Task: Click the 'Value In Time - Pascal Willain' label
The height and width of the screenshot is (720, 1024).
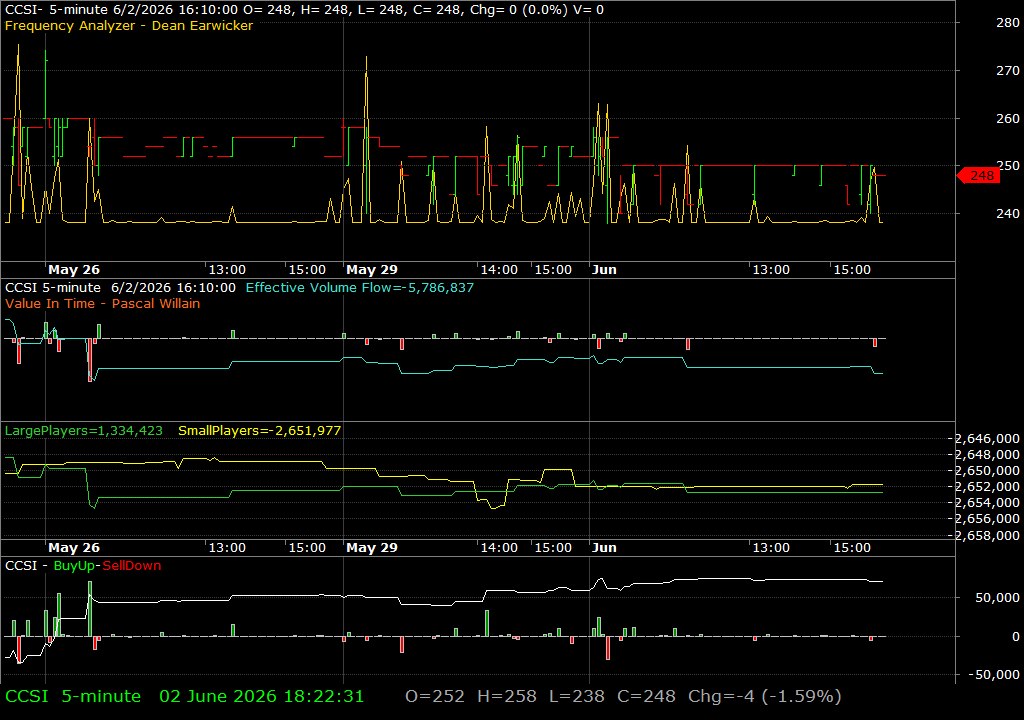Action: tap(103, 303)
